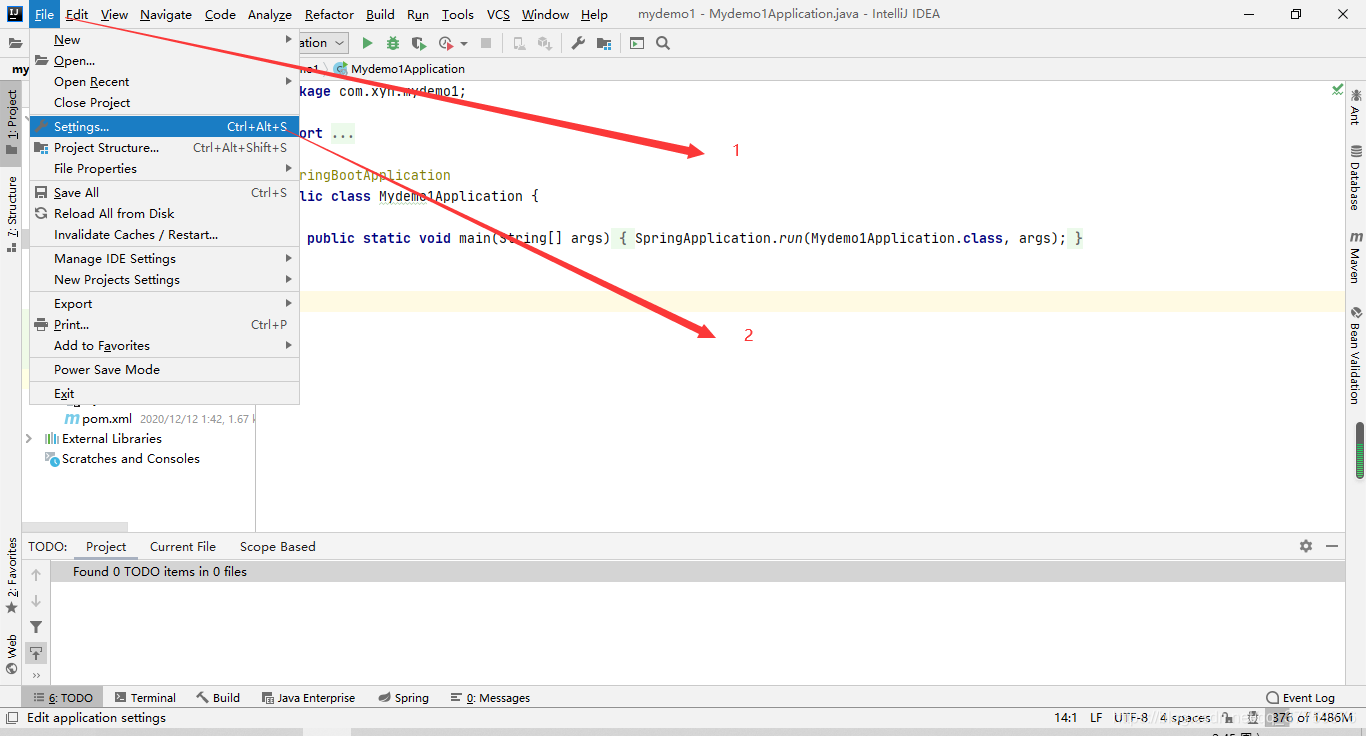Open TODO panel settings gear
Image resolution: width=1366 pixels, height=736 pixels.
[1306, 546]
